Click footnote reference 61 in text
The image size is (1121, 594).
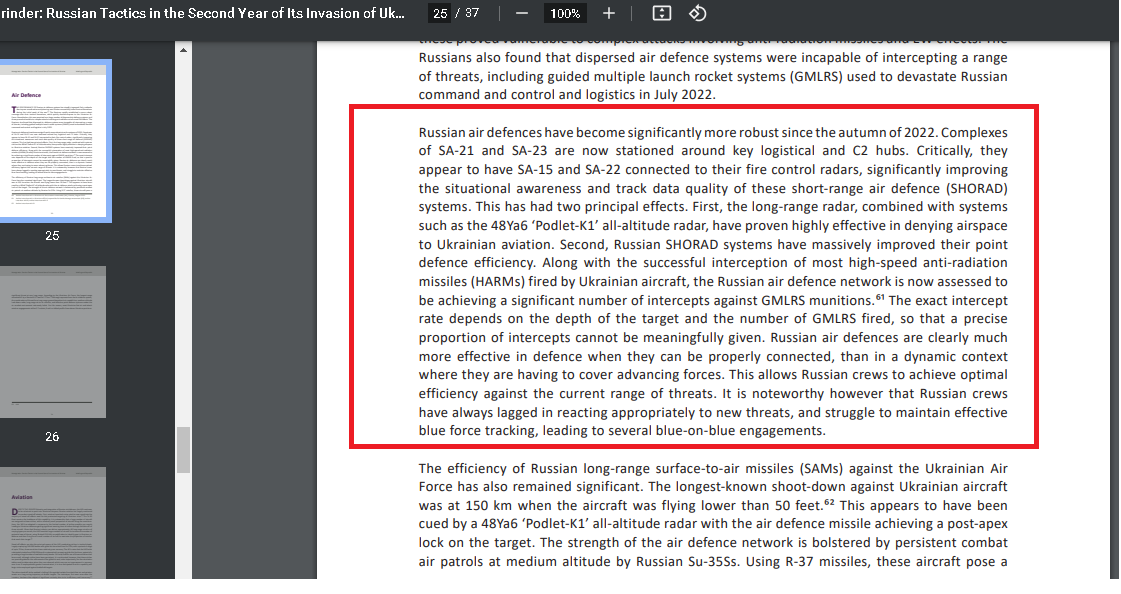tap(880, 297)
